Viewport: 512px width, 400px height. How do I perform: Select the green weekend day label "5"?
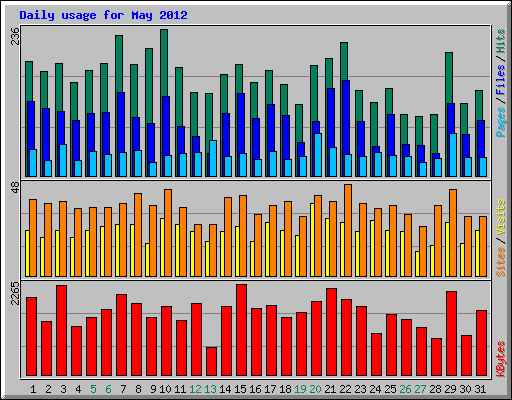click(x=93, y=389)
